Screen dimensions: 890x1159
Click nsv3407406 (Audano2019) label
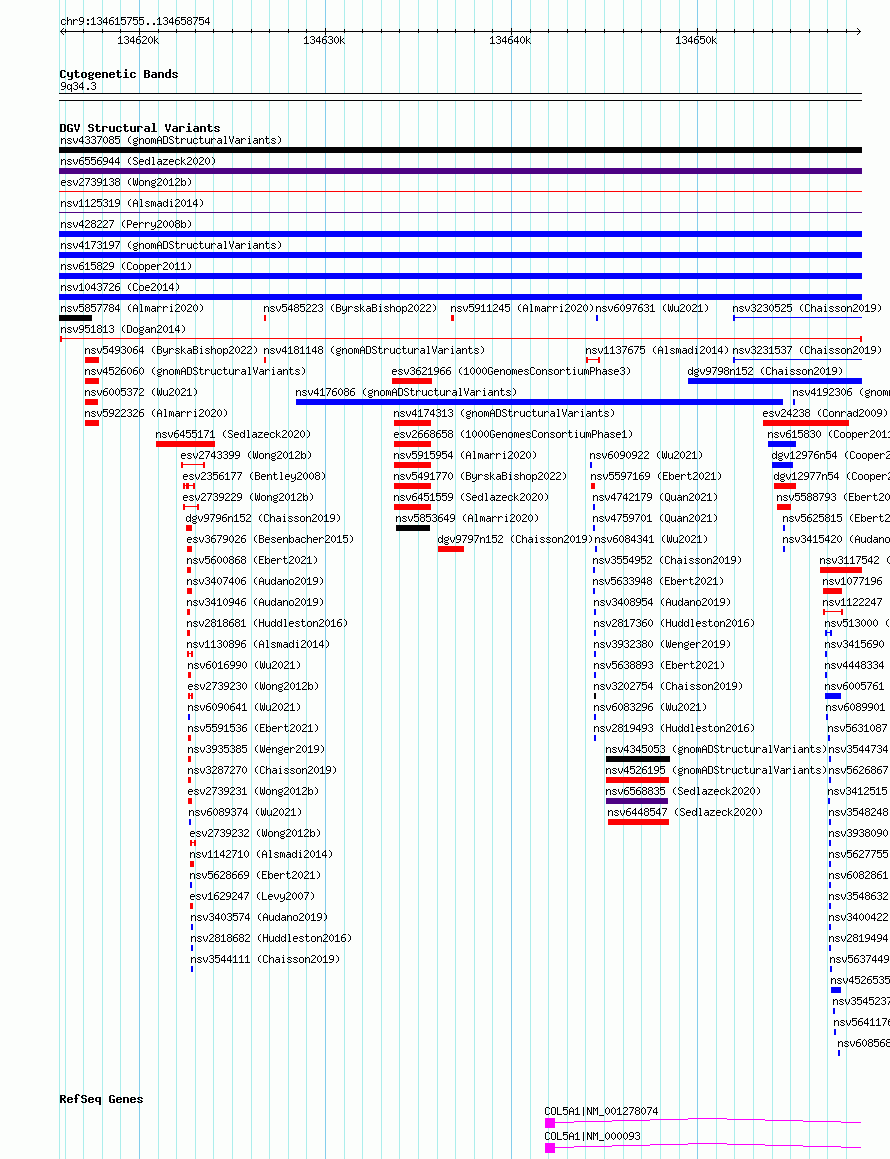(255, 581)
